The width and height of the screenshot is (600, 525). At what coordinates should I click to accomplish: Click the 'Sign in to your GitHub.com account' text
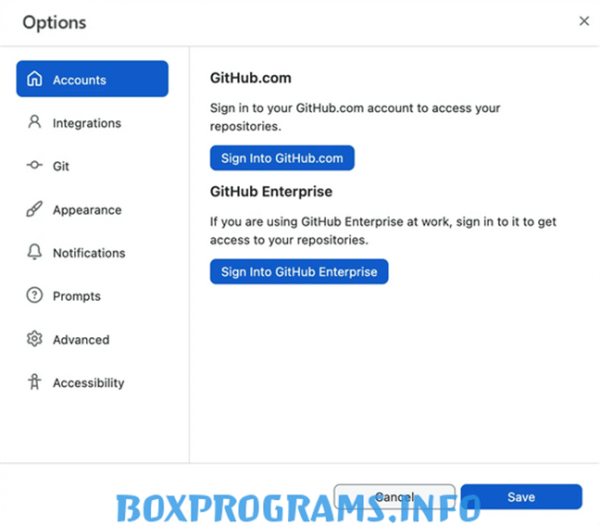pyautogui.click(x=355, y=117)
